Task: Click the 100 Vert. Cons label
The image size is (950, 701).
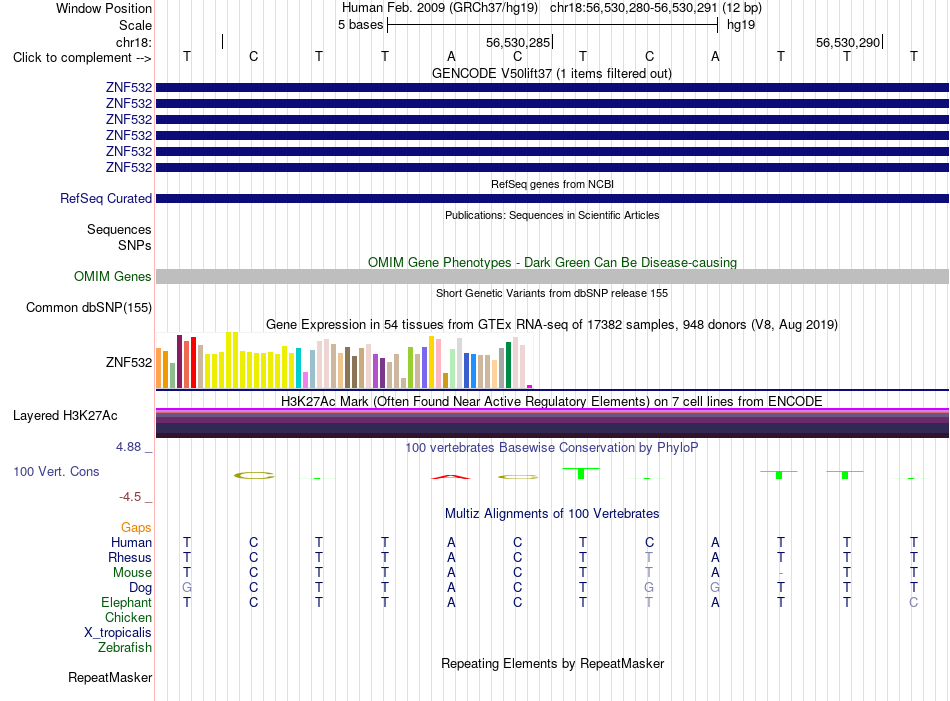Action: [56, 472]
